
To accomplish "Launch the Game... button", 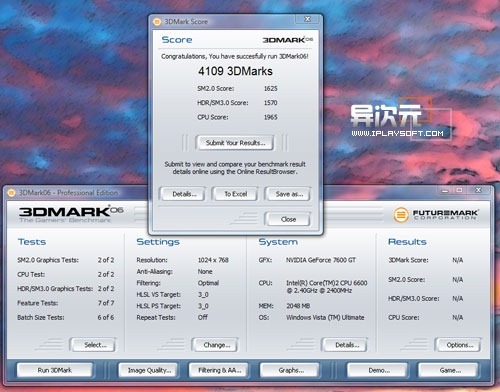I will tap(450, 370).
